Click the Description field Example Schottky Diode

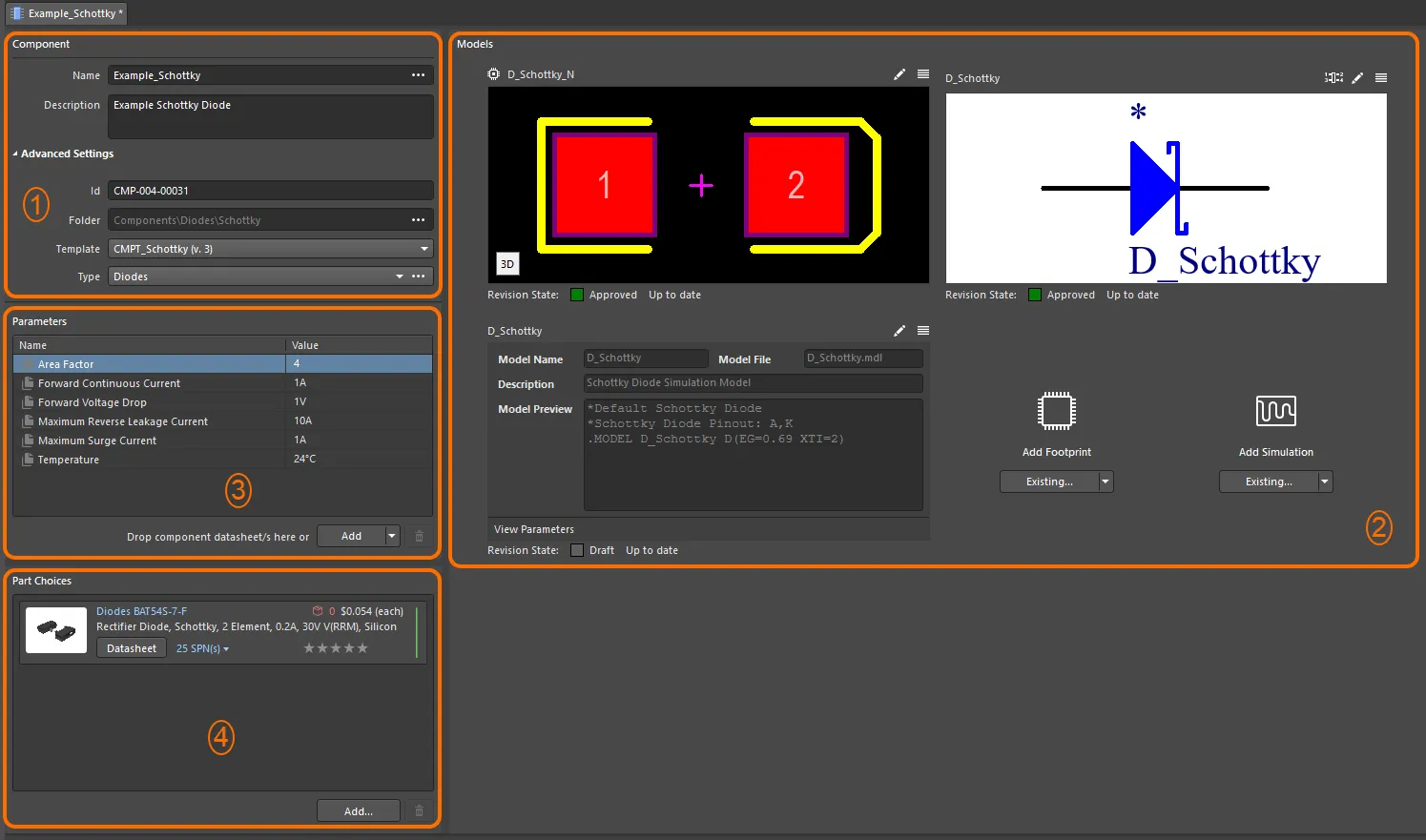click(x=271, y=116)
